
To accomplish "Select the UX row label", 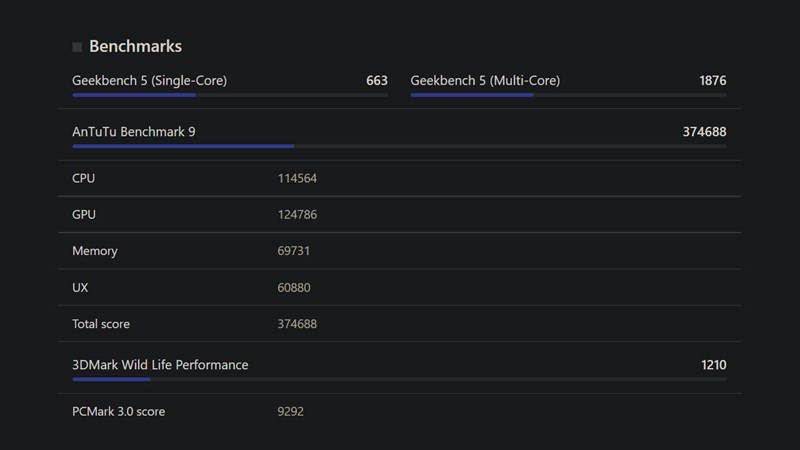I will (80, 287).
